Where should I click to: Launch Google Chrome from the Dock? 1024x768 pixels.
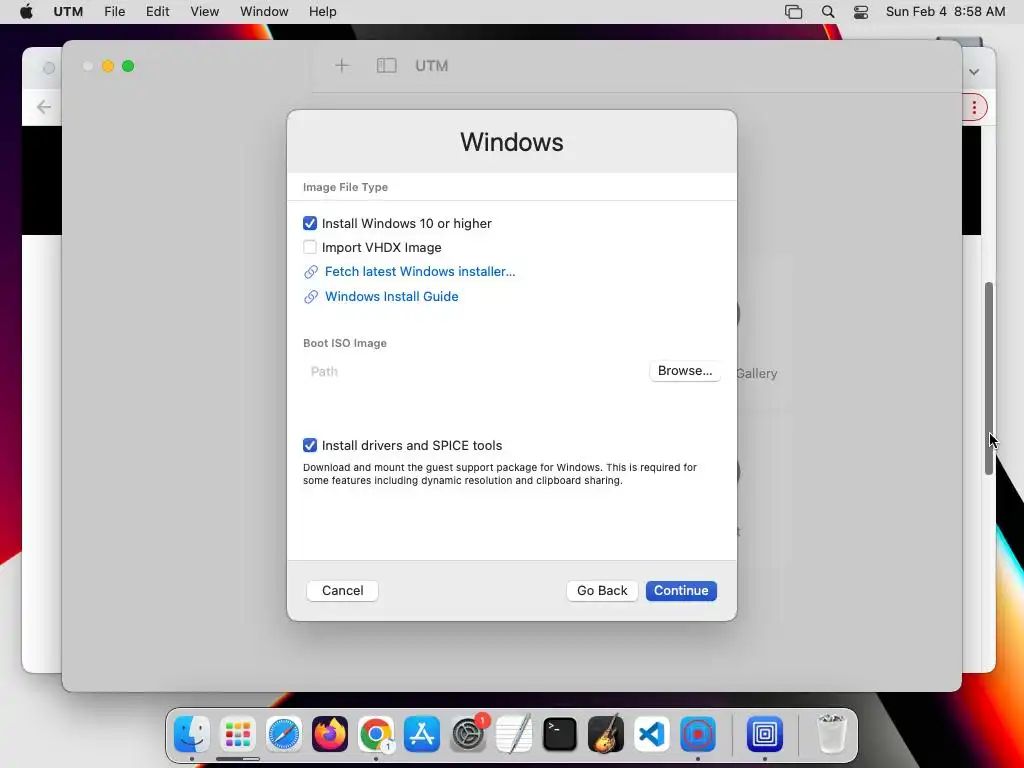click(x=376, y=734)
